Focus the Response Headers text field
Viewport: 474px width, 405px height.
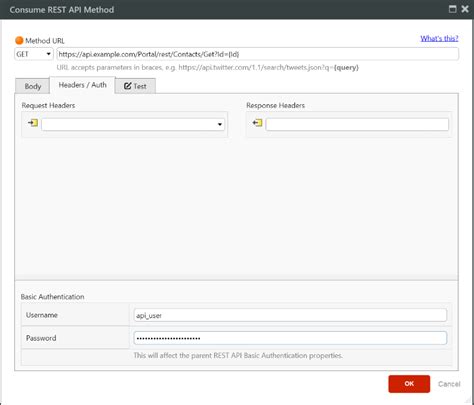point(357,124)
